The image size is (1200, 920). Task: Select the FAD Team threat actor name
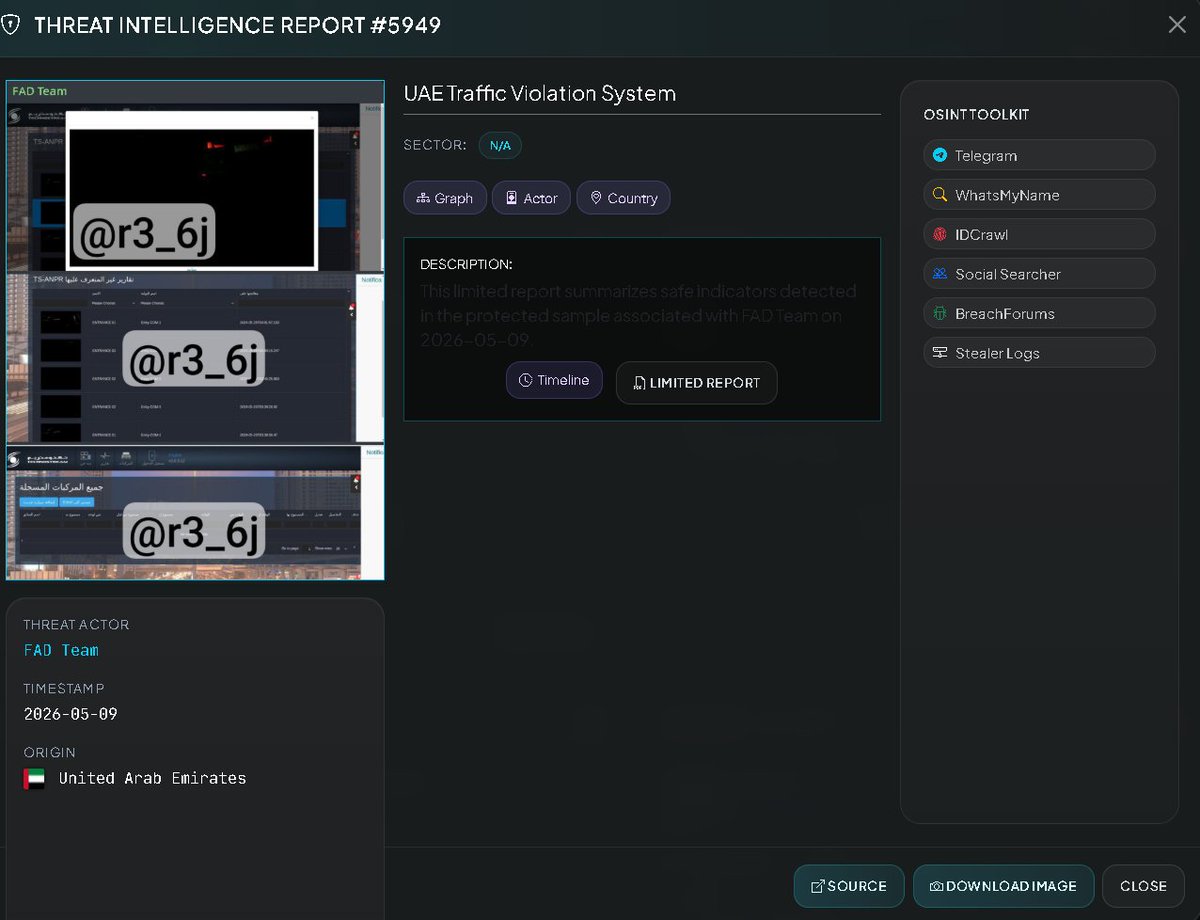point(61,650)
